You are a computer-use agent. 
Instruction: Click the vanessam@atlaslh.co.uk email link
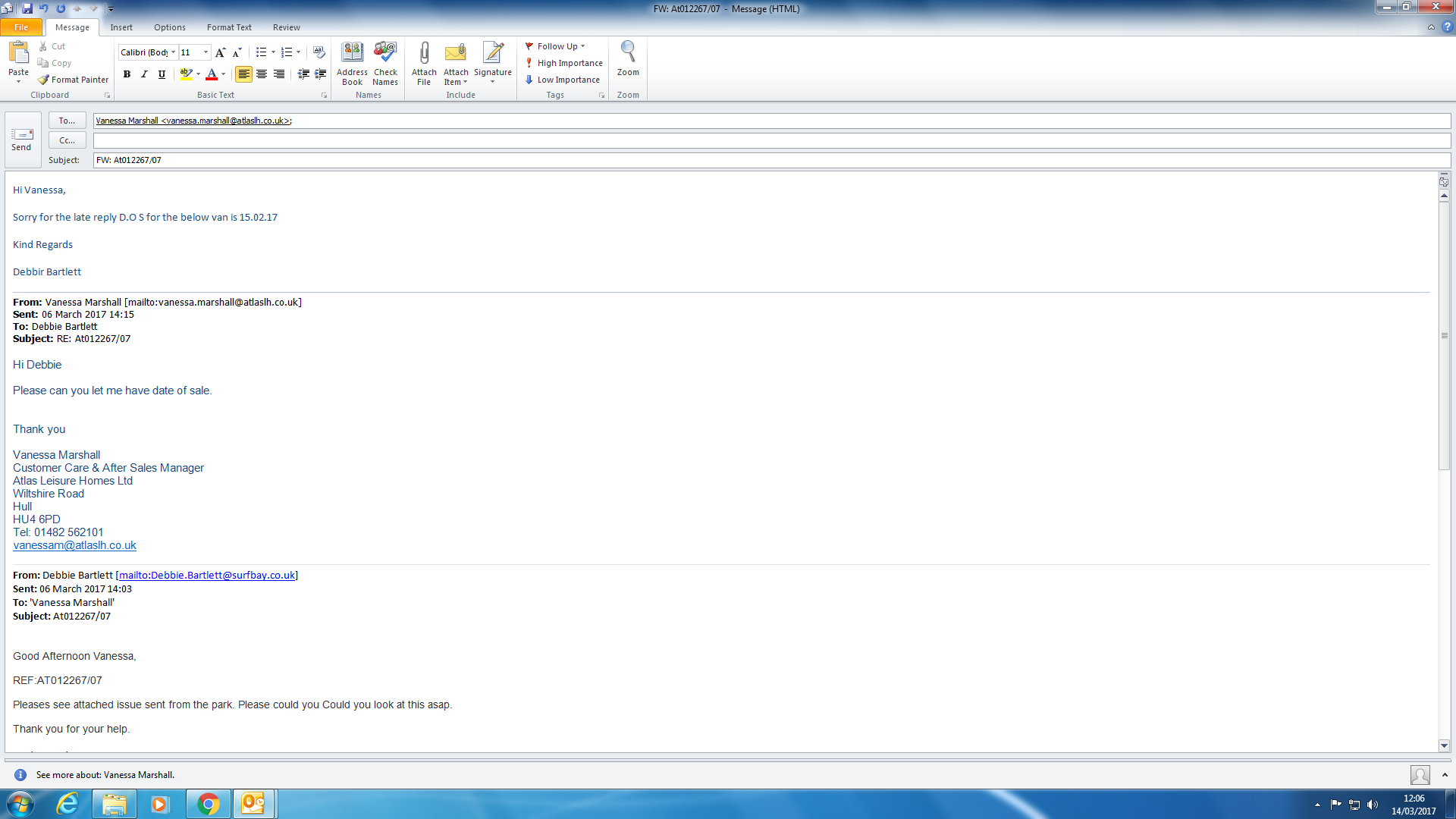click(74, 545)
